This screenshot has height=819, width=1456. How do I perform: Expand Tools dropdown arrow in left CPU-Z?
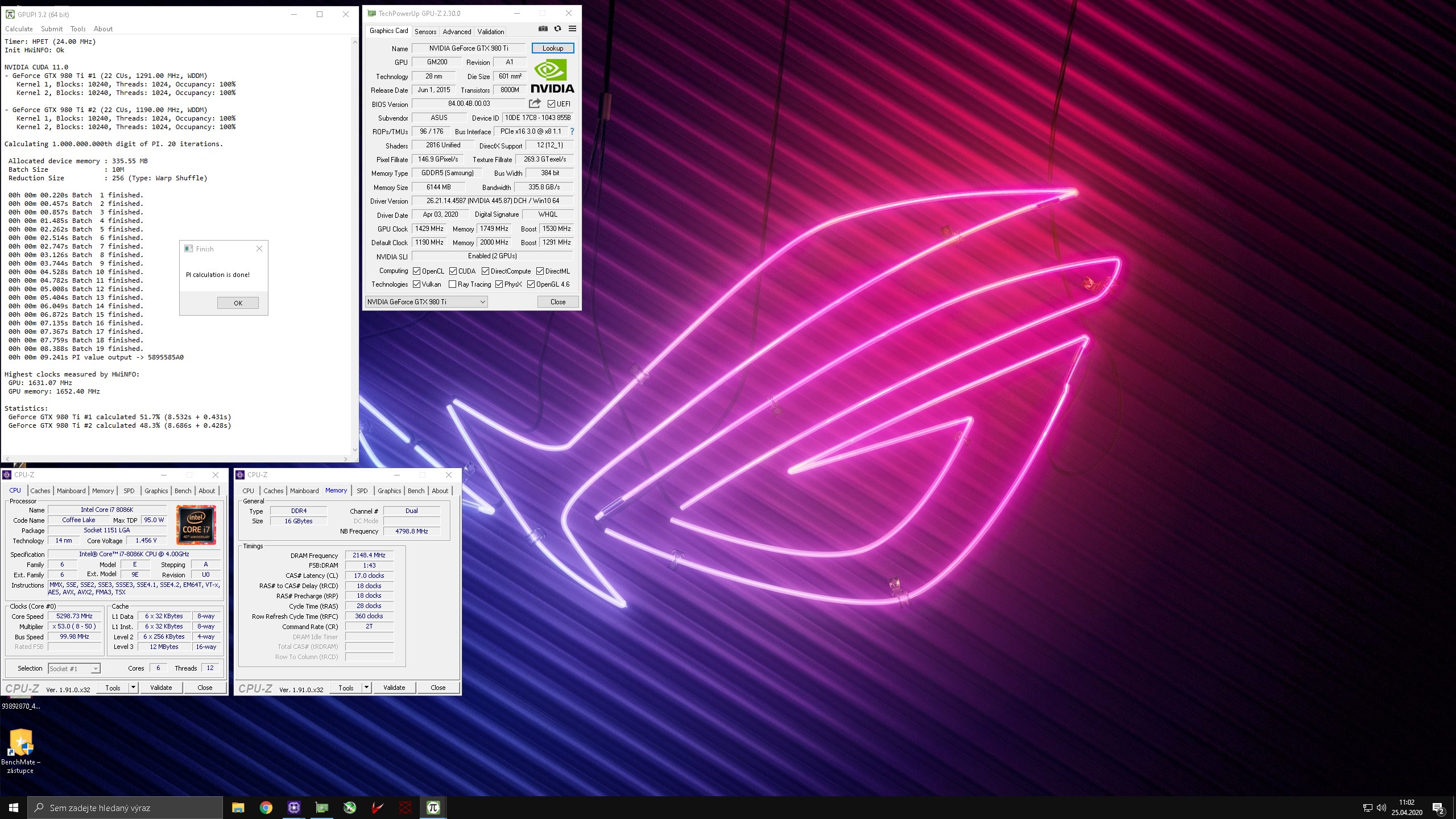tap(133, 688)
